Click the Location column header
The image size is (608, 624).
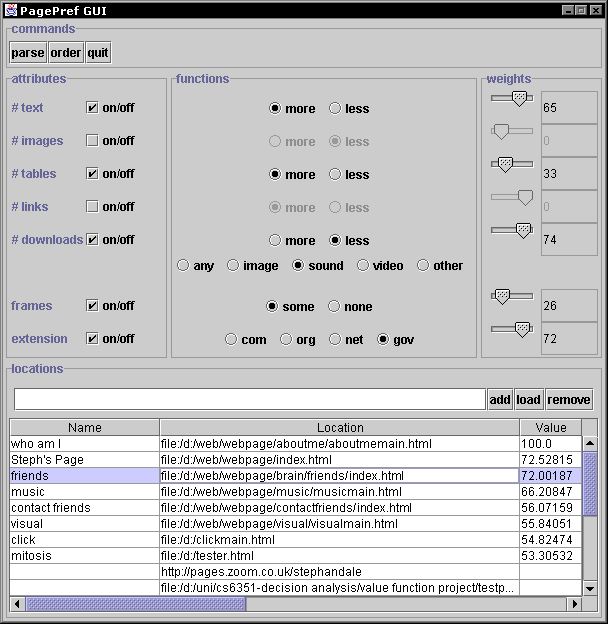click(x=340, y=427)
